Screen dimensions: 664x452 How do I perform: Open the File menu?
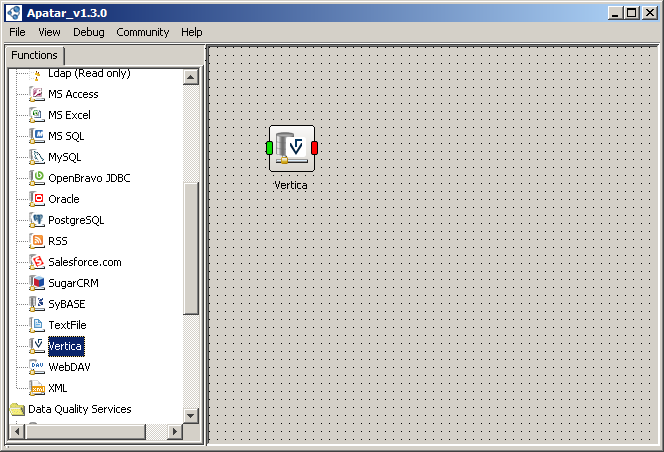coord(17,32)
